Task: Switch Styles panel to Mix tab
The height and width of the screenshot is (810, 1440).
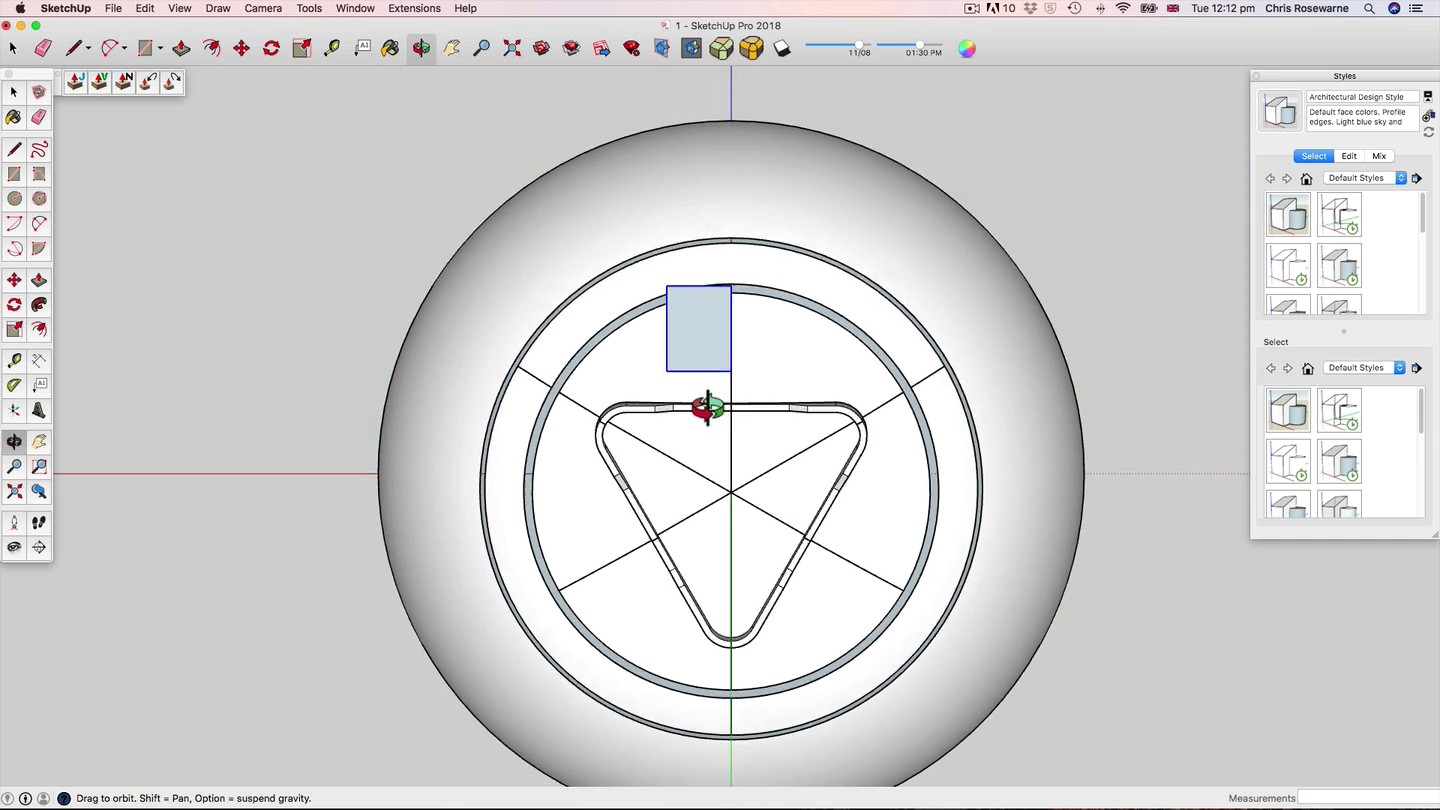Action: pyautogui.click(x=1379, y=156)
